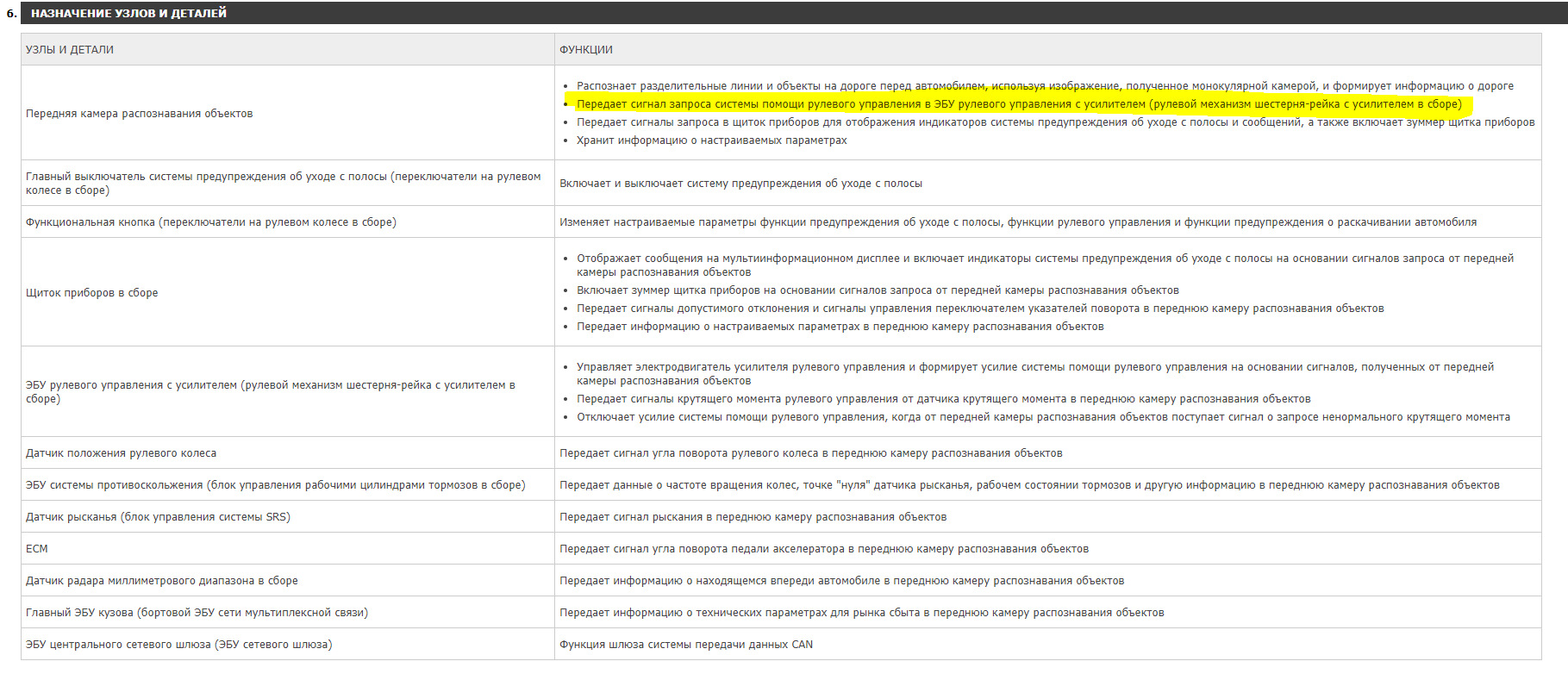The height and width of the screenshot is (680, 1568).
Task: Select "Датчик радара миллиметрового диапазона в сборе" cell
Action: 162,581
